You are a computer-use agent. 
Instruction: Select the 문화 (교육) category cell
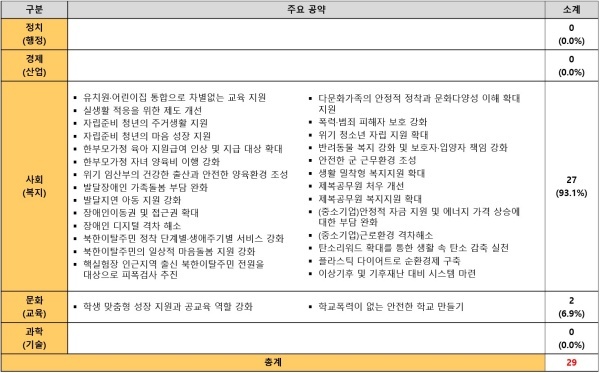pyautogui.click(x=34, y=307)
